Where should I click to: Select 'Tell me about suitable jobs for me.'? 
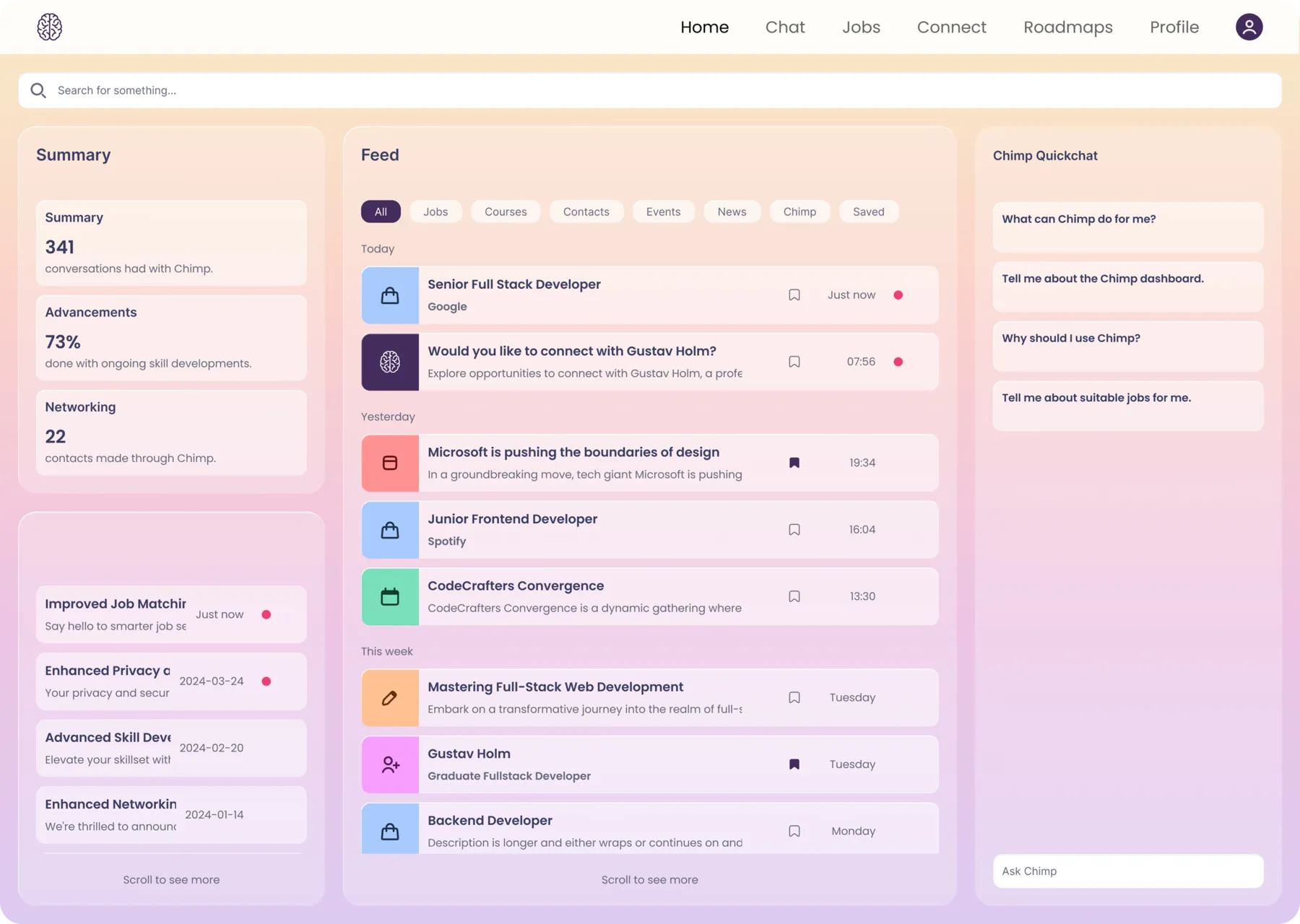(1128, 406)
